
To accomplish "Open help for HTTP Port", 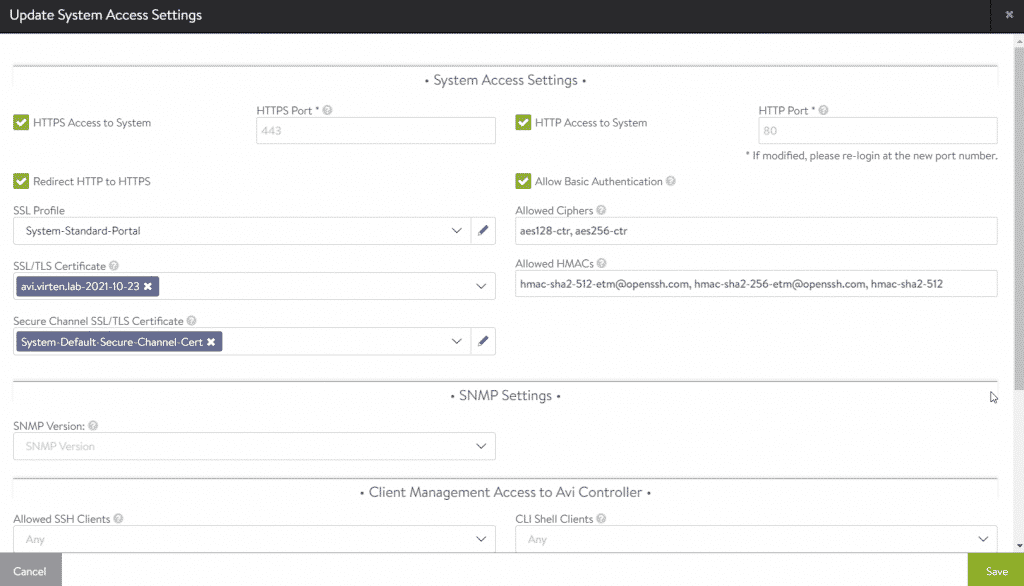I will (821, 110).
